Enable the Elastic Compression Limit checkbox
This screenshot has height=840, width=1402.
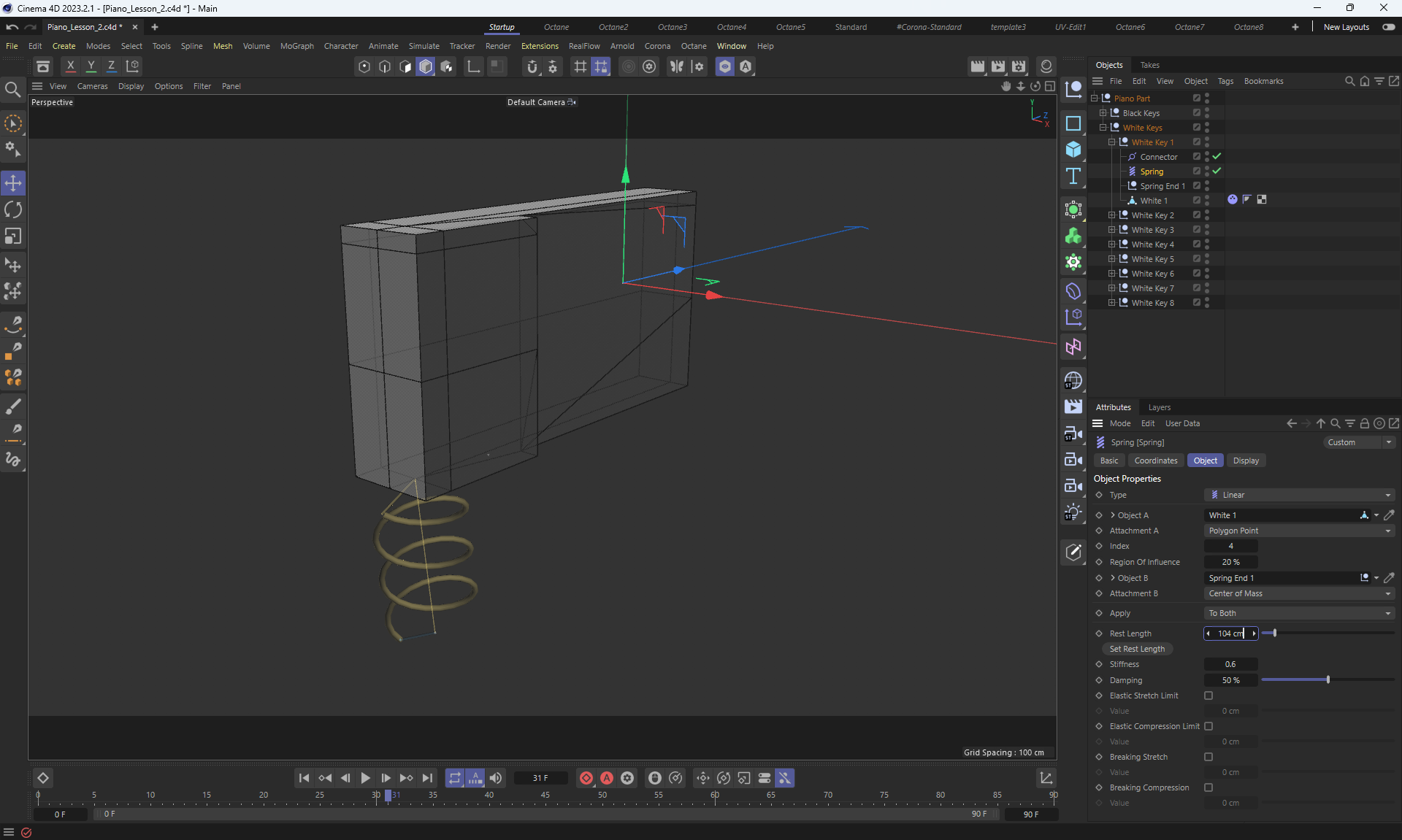click(x=1208, y=726)
